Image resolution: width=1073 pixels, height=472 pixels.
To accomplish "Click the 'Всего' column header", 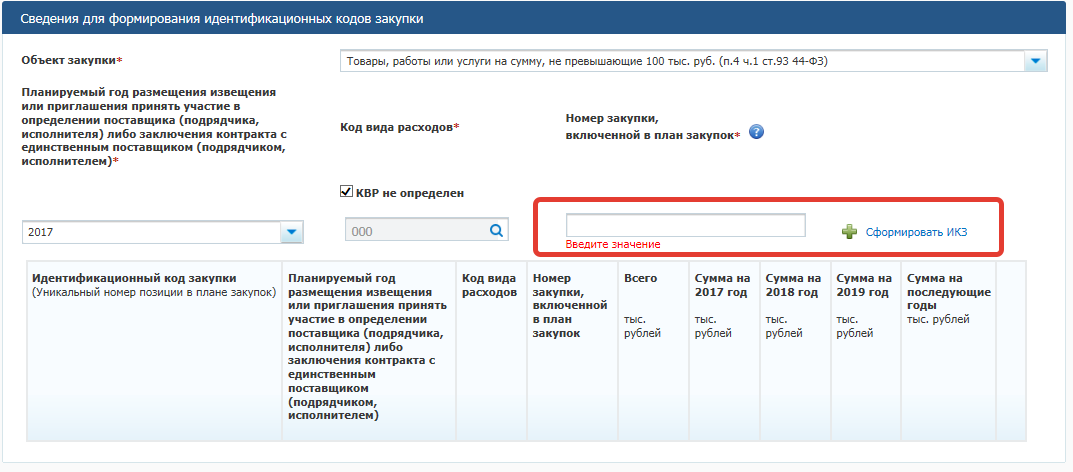I will [x=634, y=278].
